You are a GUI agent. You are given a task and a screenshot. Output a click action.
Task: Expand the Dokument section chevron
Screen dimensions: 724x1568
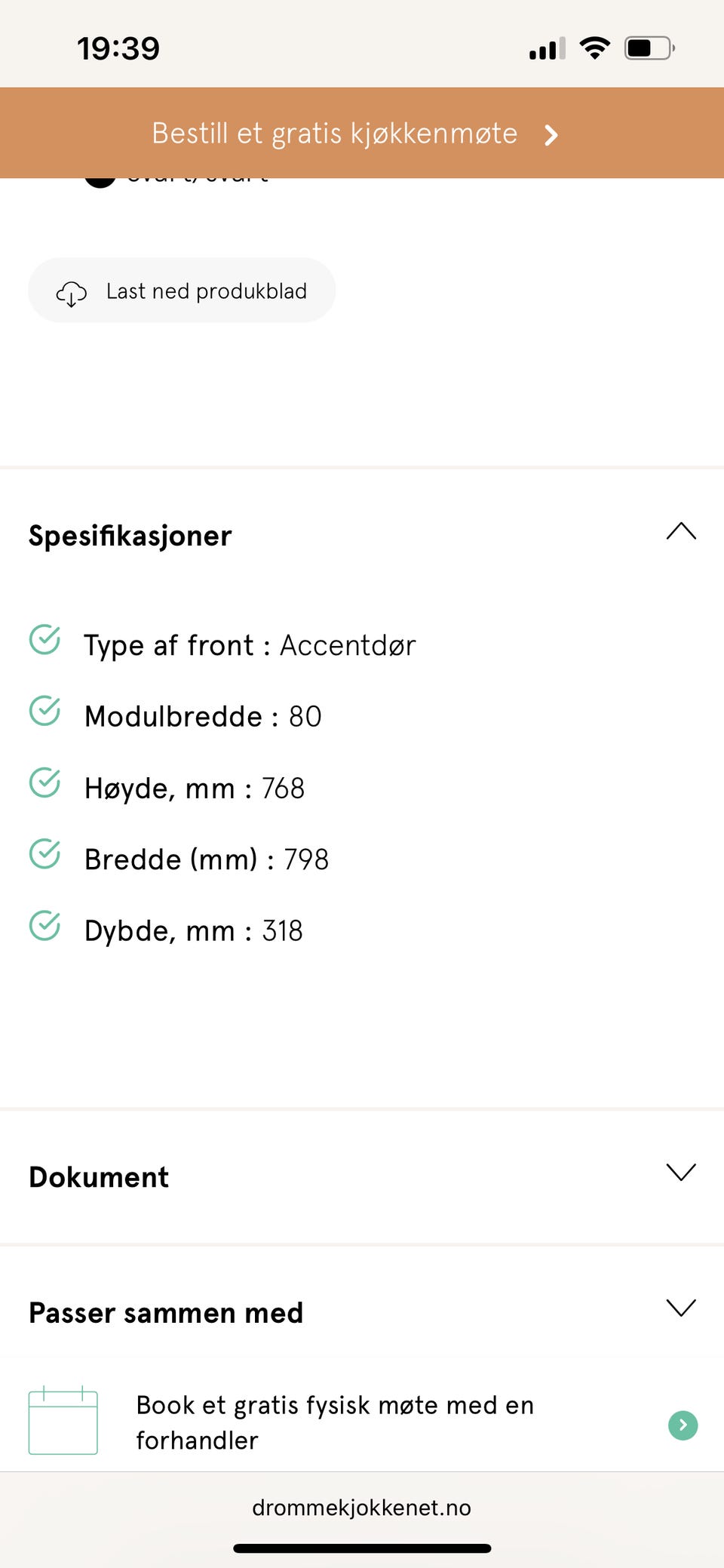[x=681, y=1172]
